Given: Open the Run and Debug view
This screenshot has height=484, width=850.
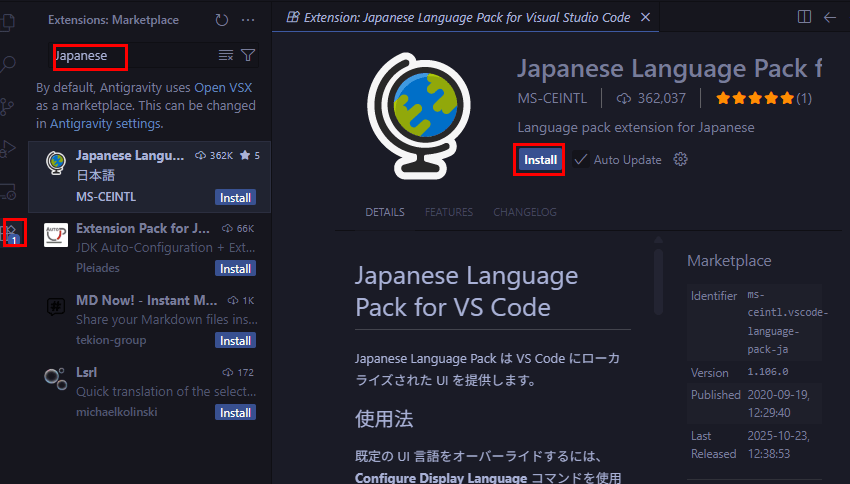Looking at the screenshot, I should [8, 149].
